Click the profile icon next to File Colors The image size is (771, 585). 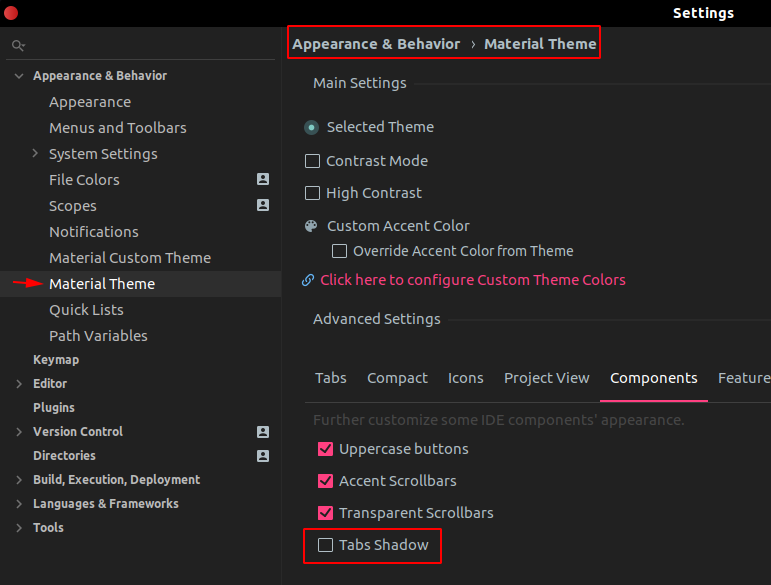[263, 179]
